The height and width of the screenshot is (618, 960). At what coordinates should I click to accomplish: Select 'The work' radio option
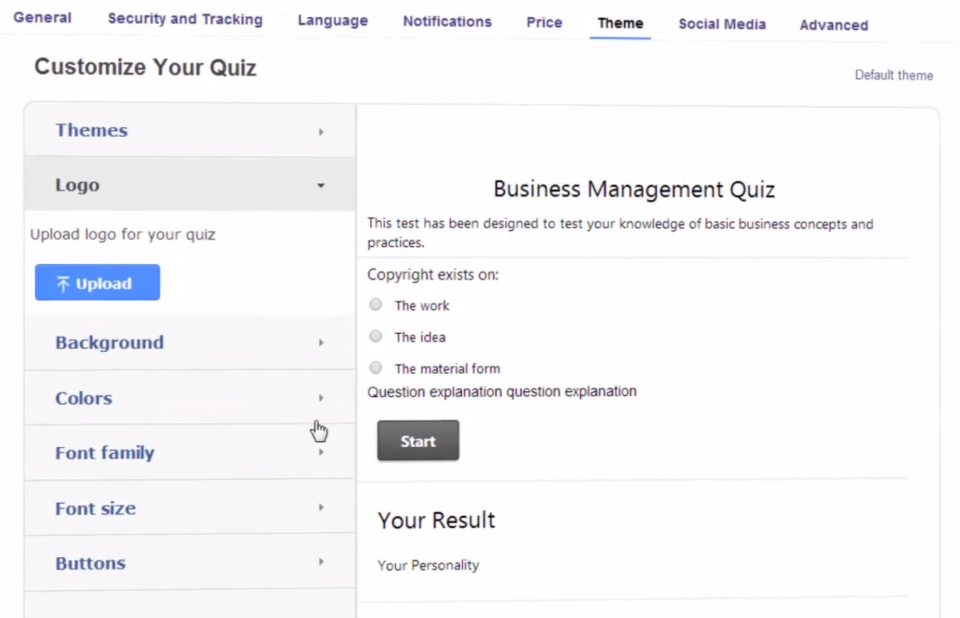375,305
